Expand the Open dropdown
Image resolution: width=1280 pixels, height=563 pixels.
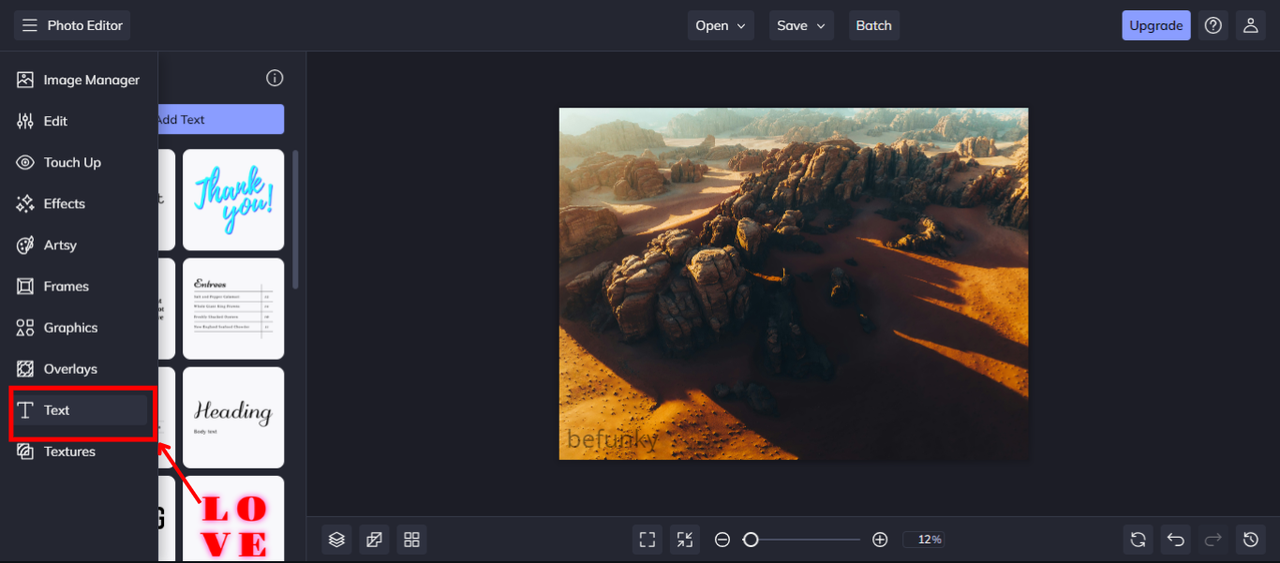coord(721,26)
